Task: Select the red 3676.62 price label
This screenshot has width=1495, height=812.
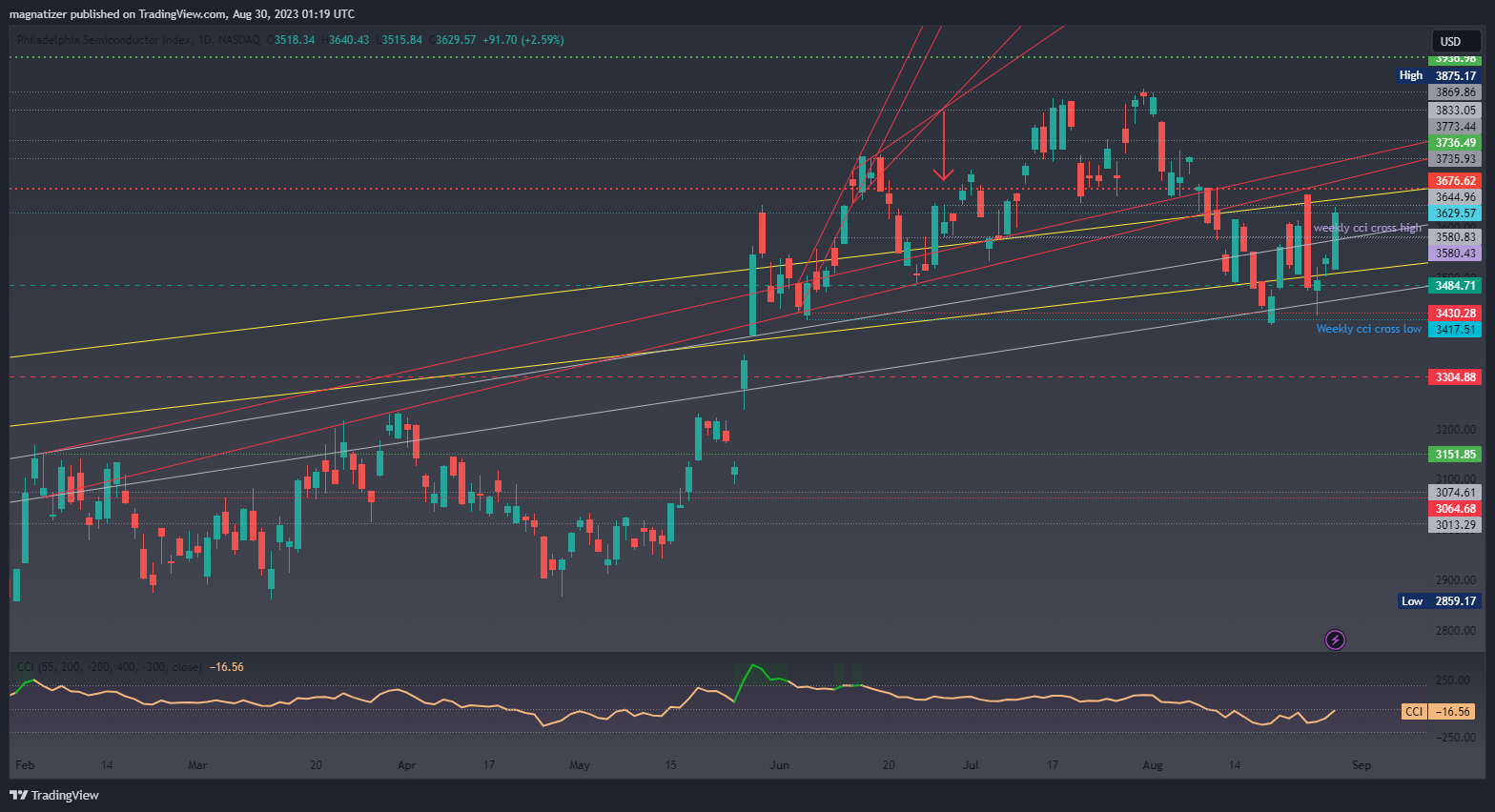Action: coord(1455,181)
